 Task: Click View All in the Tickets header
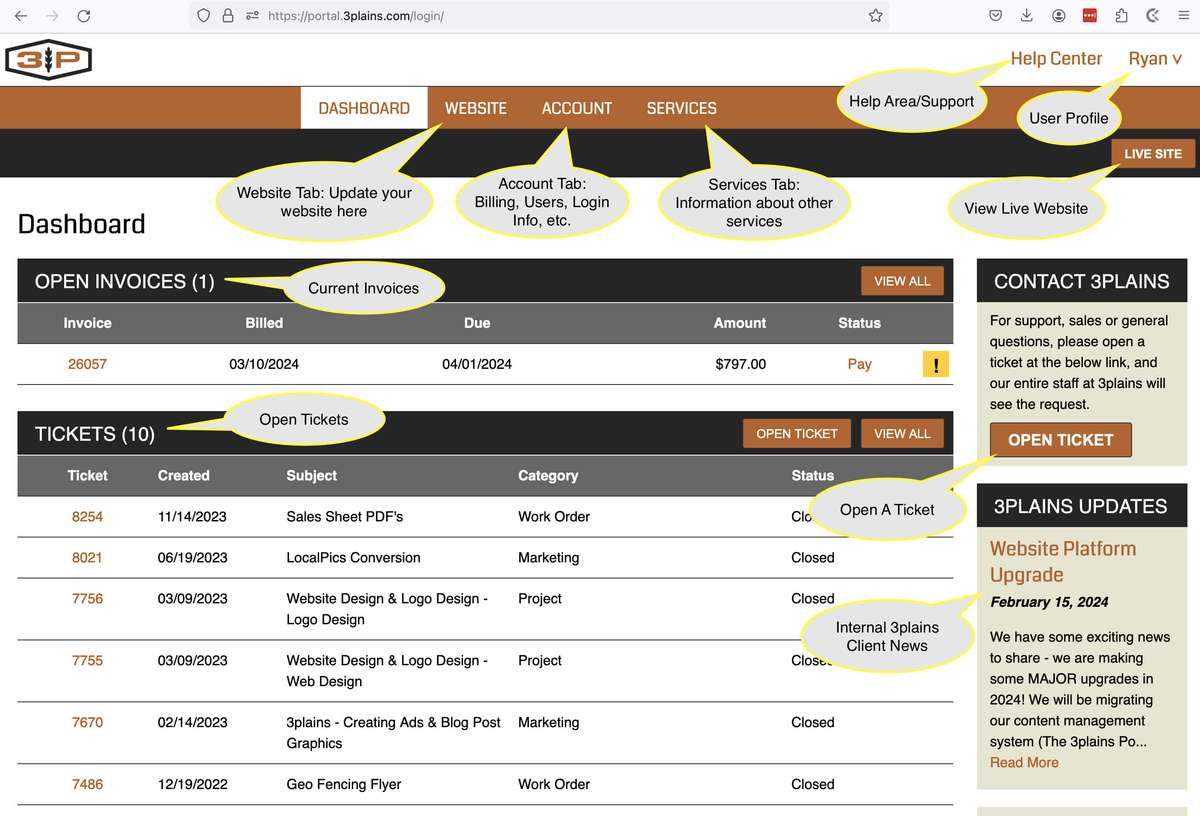[x=902, y=433]
